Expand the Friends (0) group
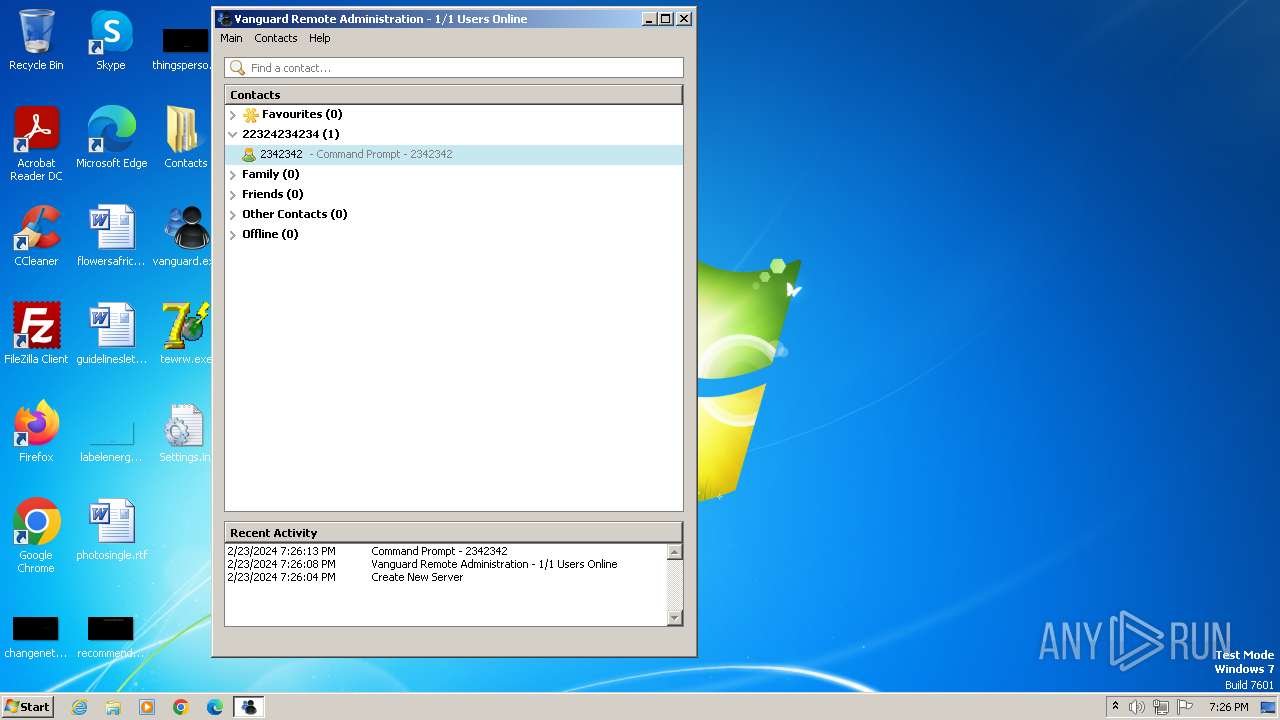The image size is (1280, 720). click(x=233, y=195)
